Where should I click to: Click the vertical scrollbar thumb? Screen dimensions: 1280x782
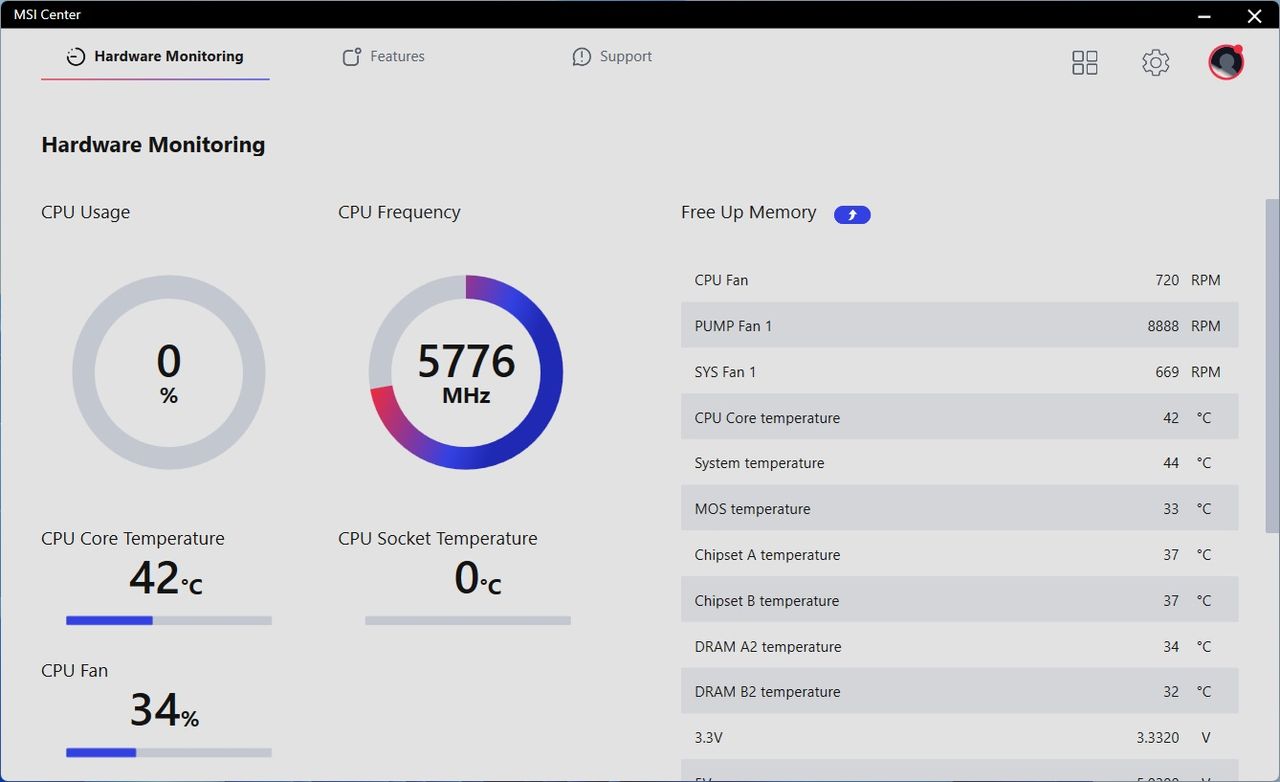pos(1272,365)
